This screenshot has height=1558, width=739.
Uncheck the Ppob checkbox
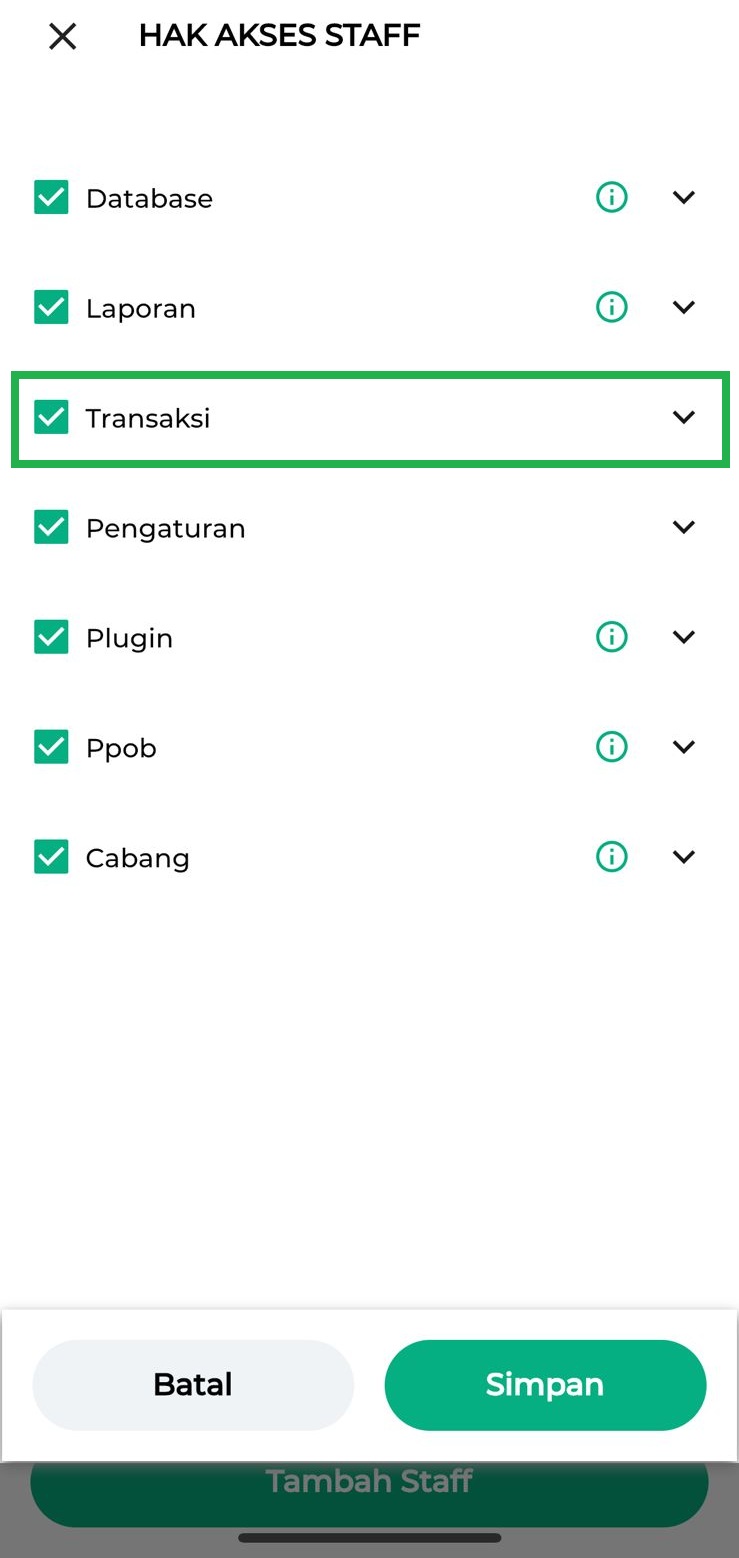(x=51, y=747)
